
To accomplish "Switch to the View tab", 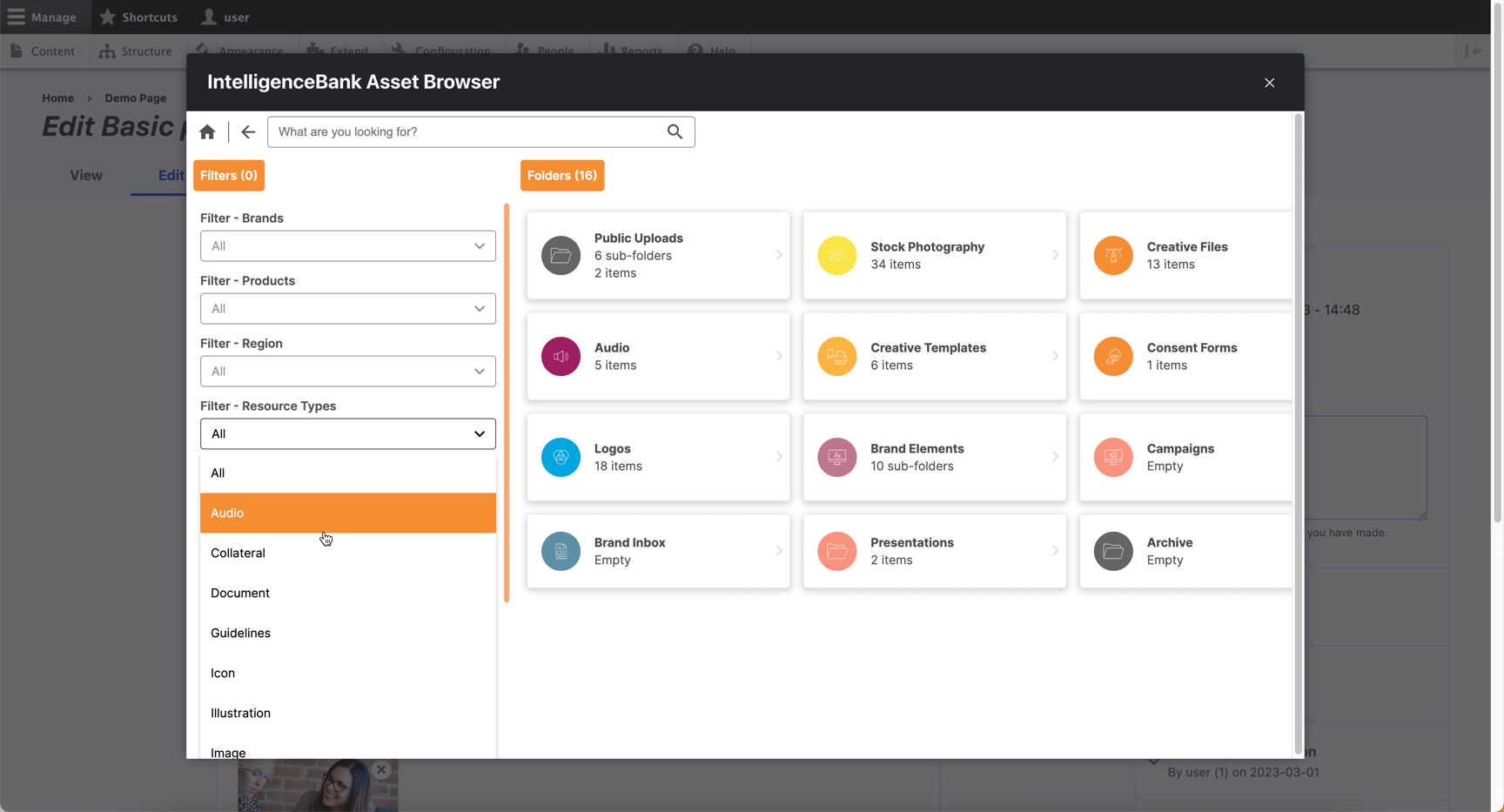I will (86, 176).
